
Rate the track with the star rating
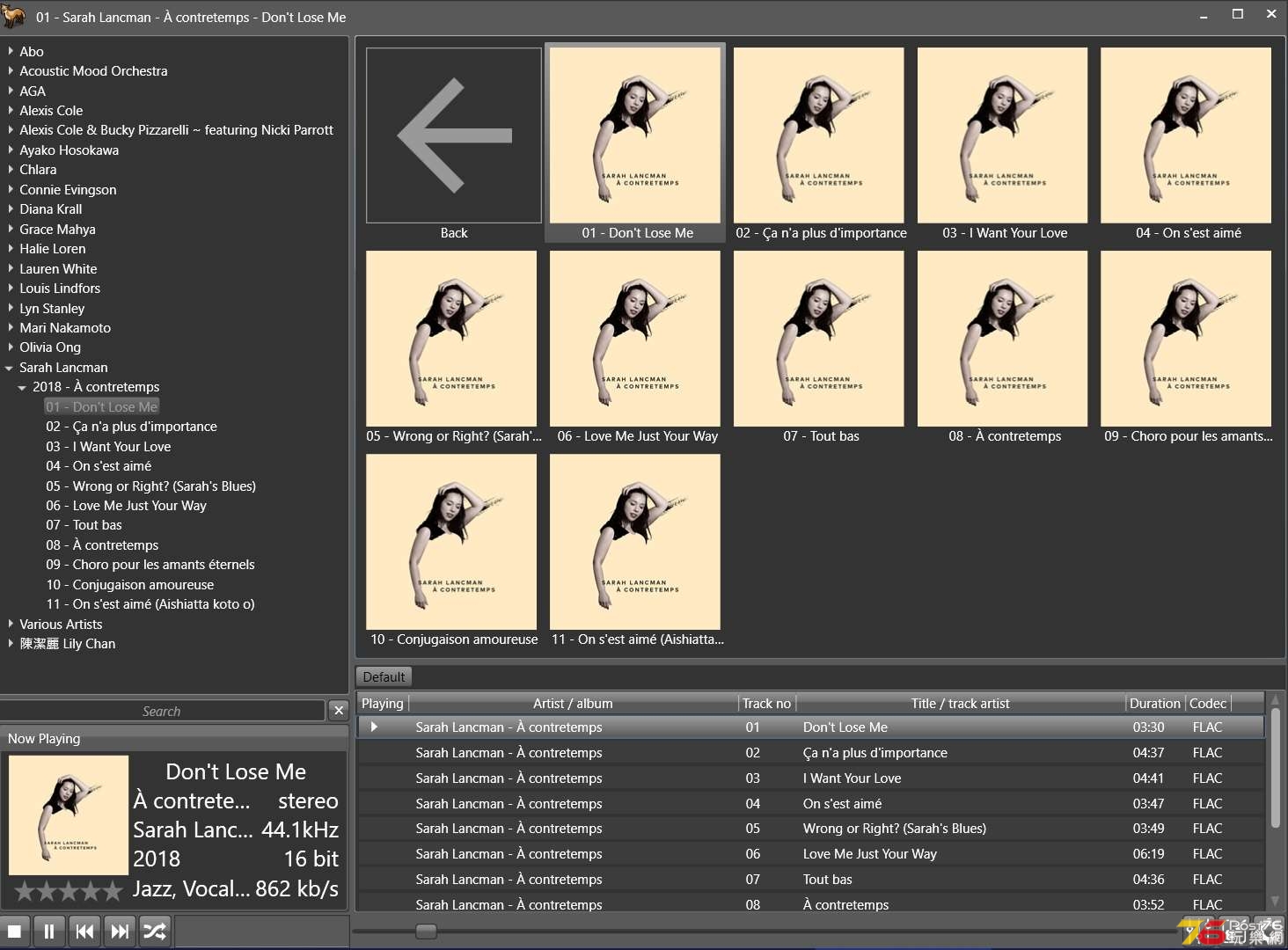click(69, 891)
